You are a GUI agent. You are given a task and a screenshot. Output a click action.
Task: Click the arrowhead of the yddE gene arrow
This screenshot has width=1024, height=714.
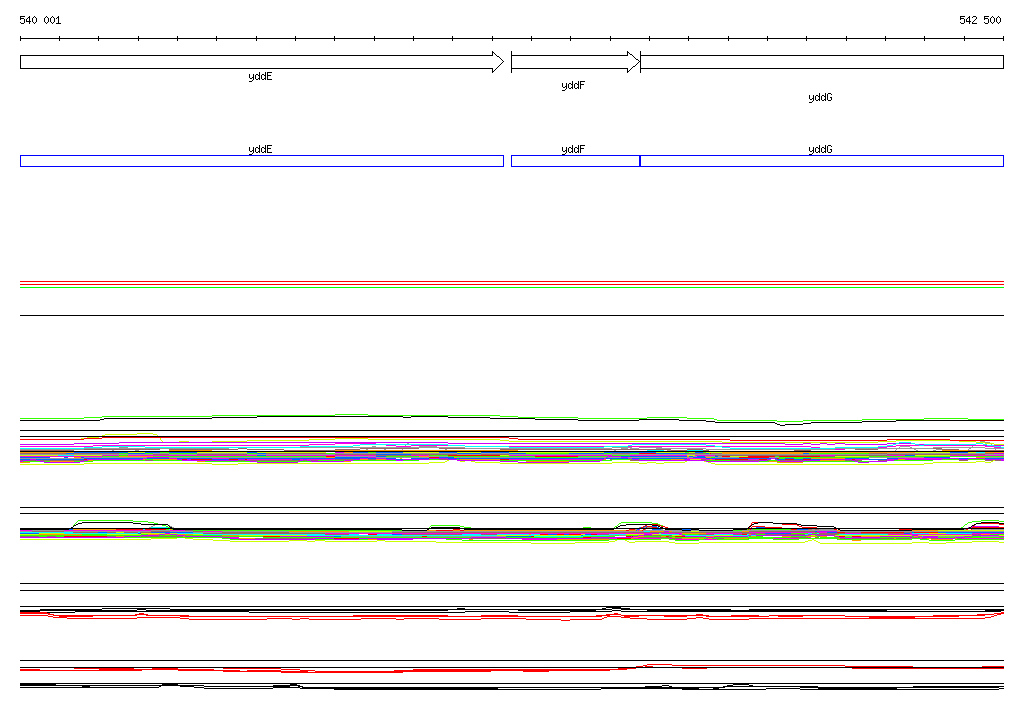click(x=497, y=62)
